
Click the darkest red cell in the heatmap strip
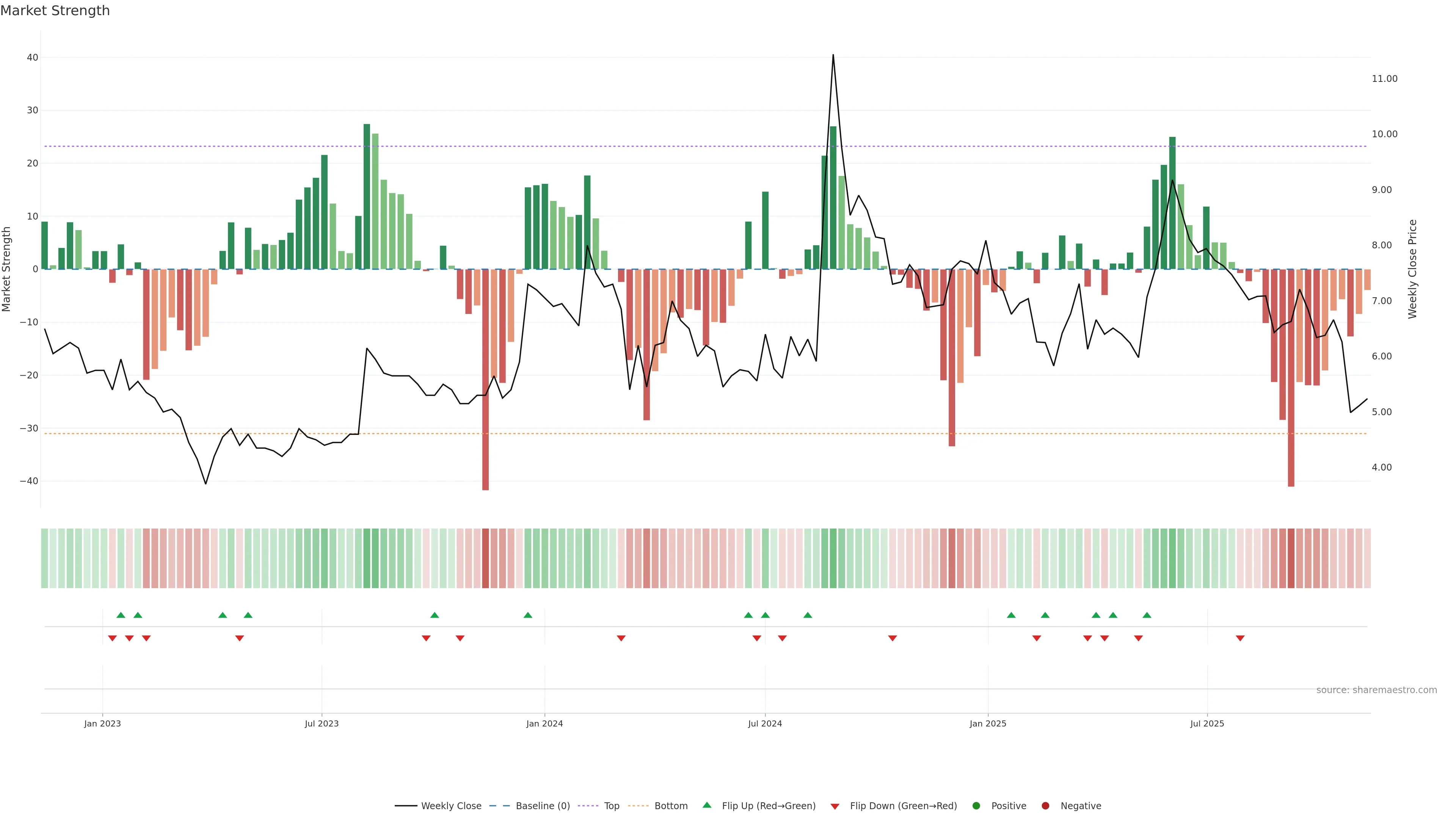(x=485, y=558)
